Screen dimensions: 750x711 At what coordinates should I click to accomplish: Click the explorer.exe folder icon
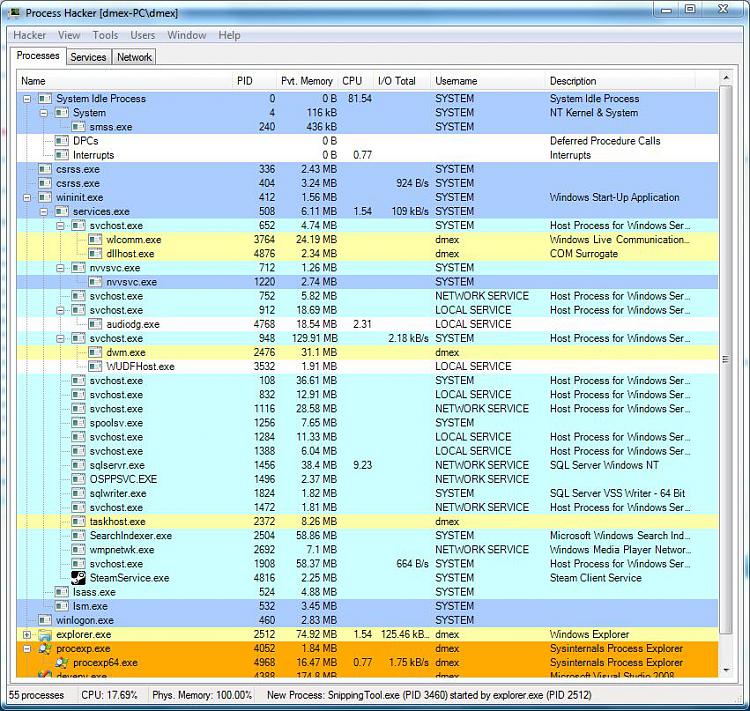tap(45, 634)
